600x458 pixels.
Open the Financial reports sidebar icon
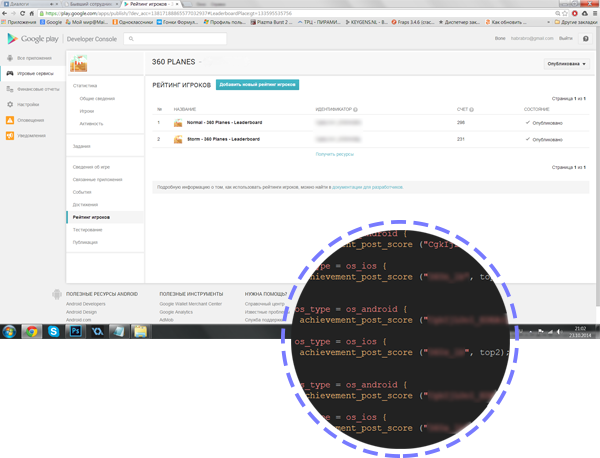tap(10, 89)
